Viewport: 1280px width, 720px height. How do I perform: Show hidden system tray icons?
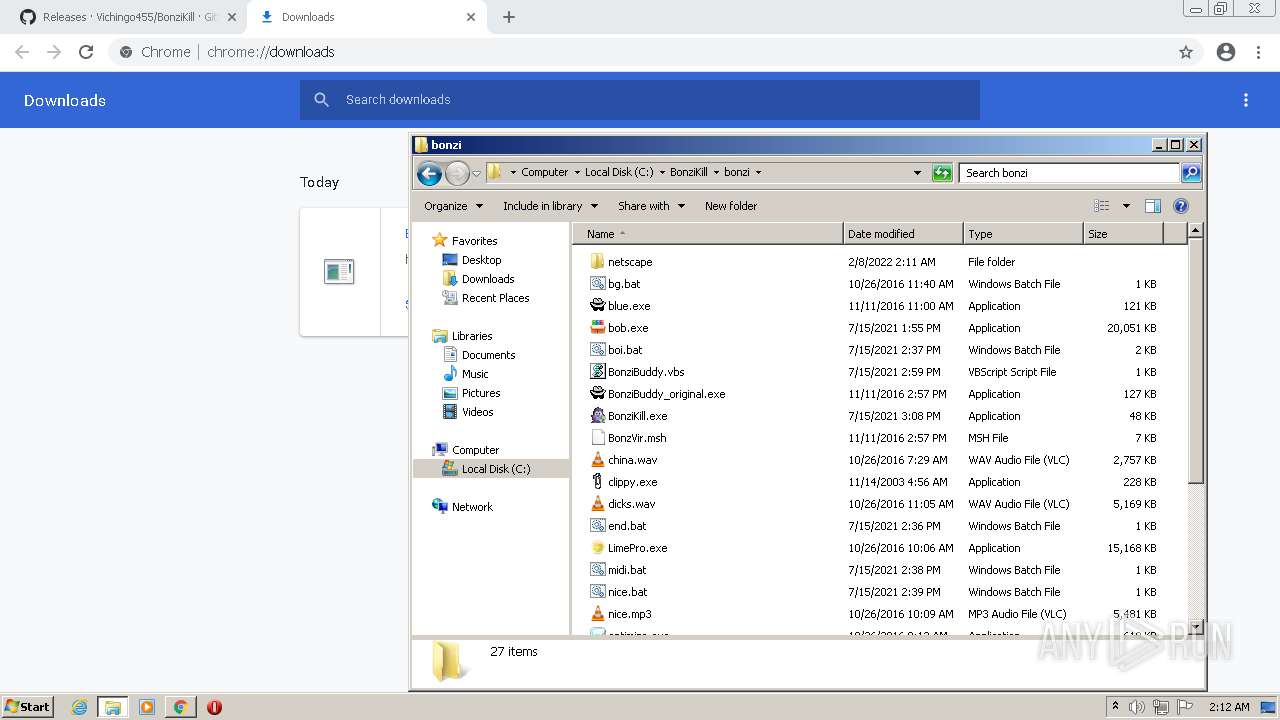1115,707
